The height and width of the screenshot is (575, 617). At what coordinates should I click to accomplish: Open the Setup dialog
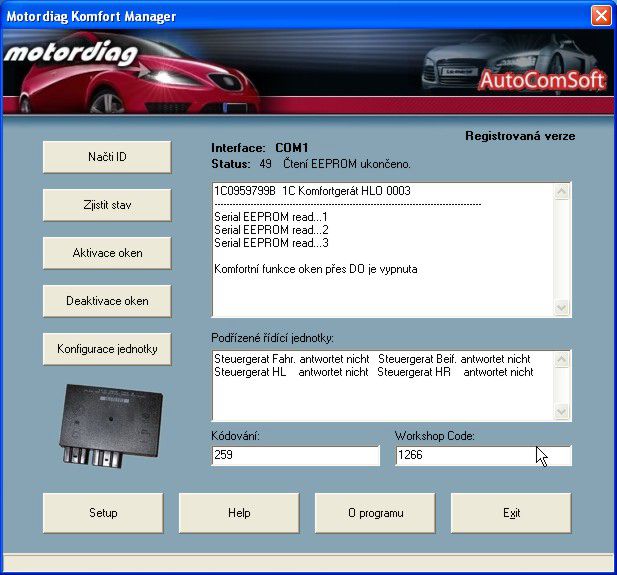[x=103, y=513]
